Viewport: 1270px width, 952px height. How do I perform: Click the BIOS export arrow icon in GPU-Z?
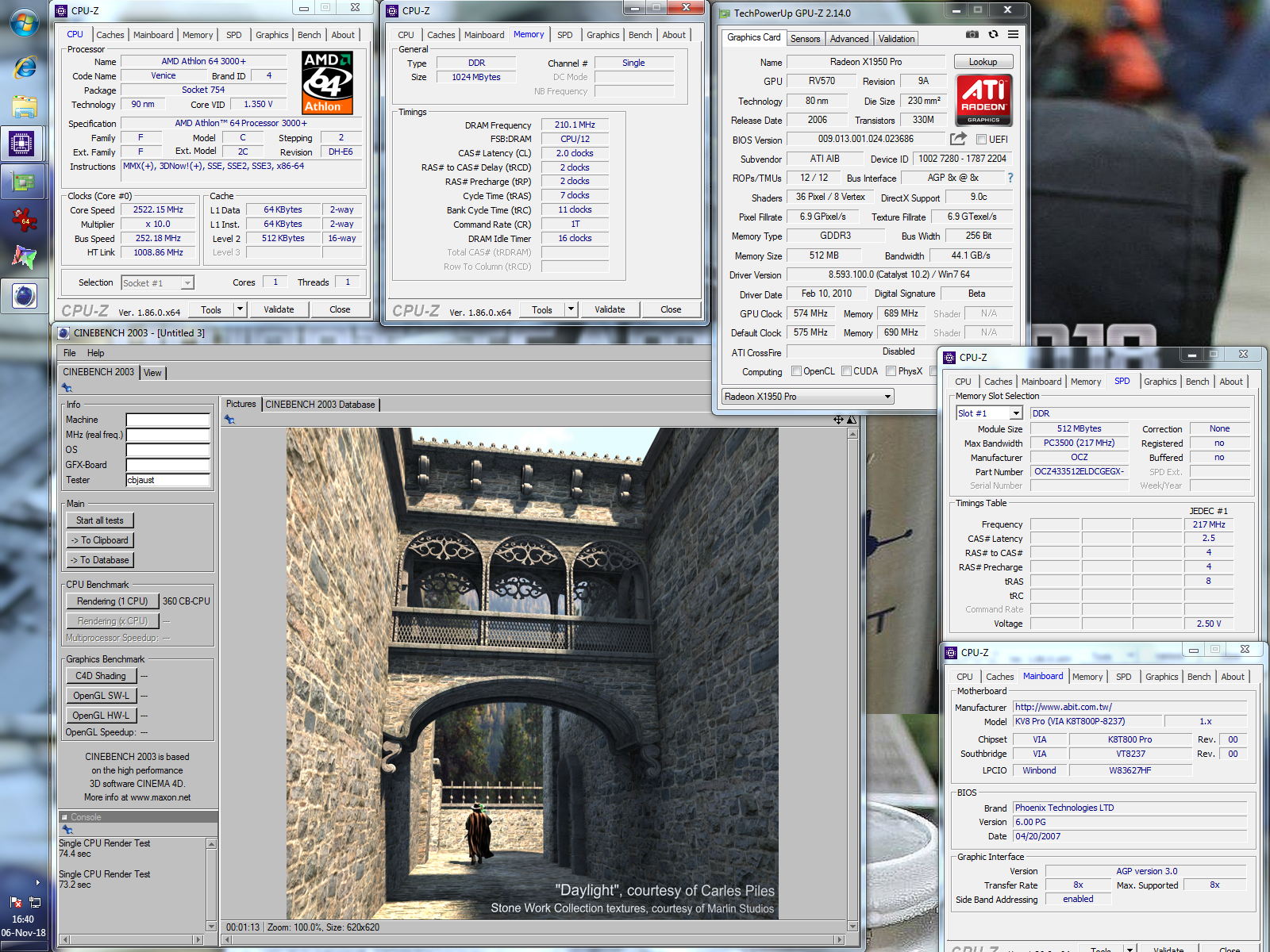tap(958, 139)
